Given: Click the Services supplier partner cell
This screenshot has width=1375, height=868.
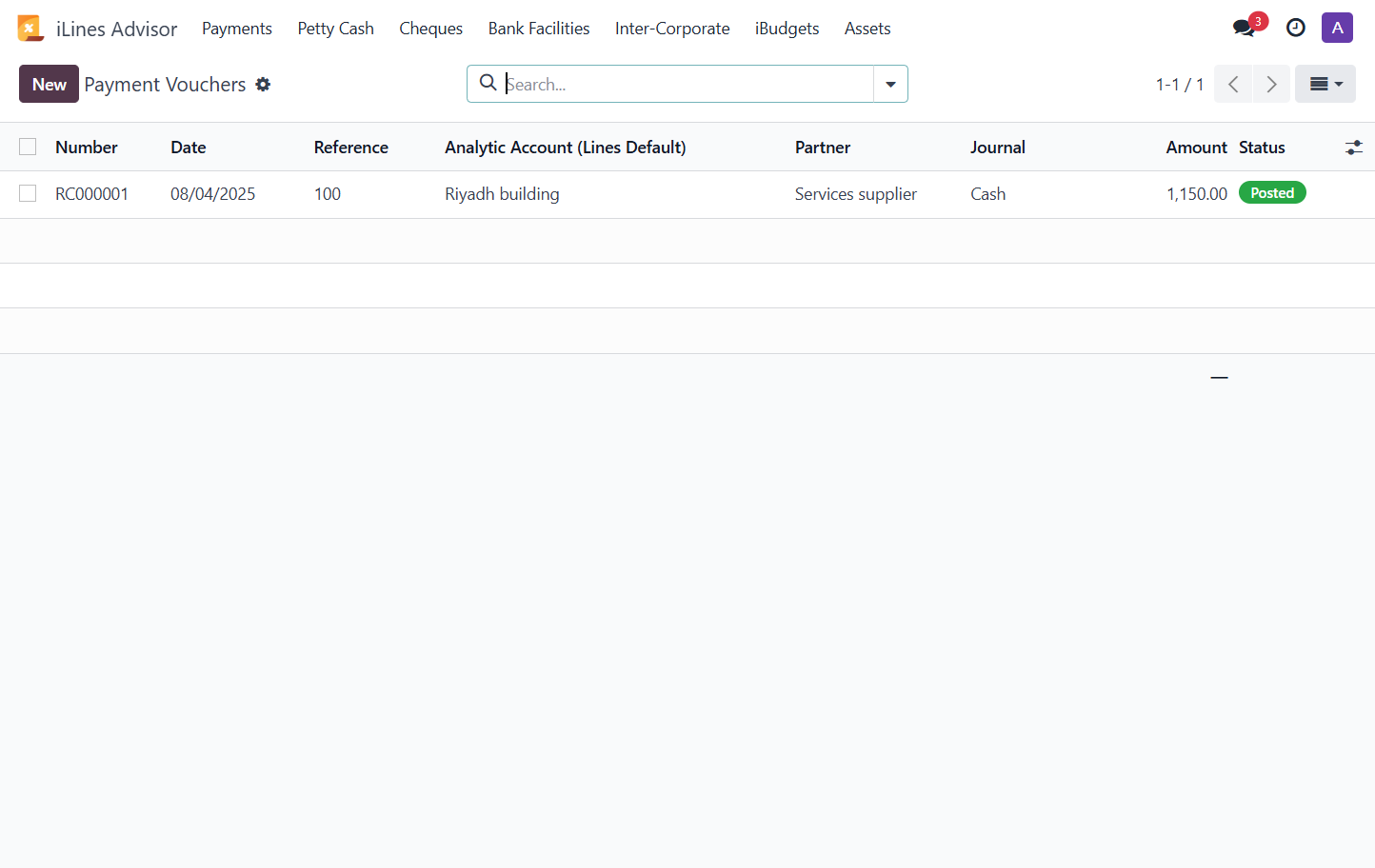Looking at the screenshot, I should tap(856, 193).
